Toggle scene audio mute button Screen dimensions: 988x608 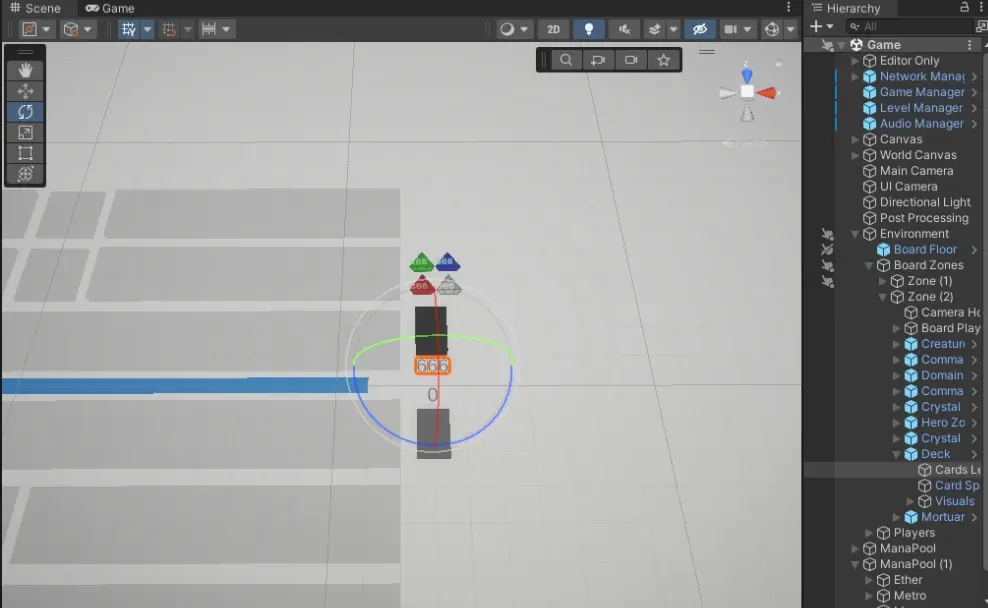pos(624,29)
